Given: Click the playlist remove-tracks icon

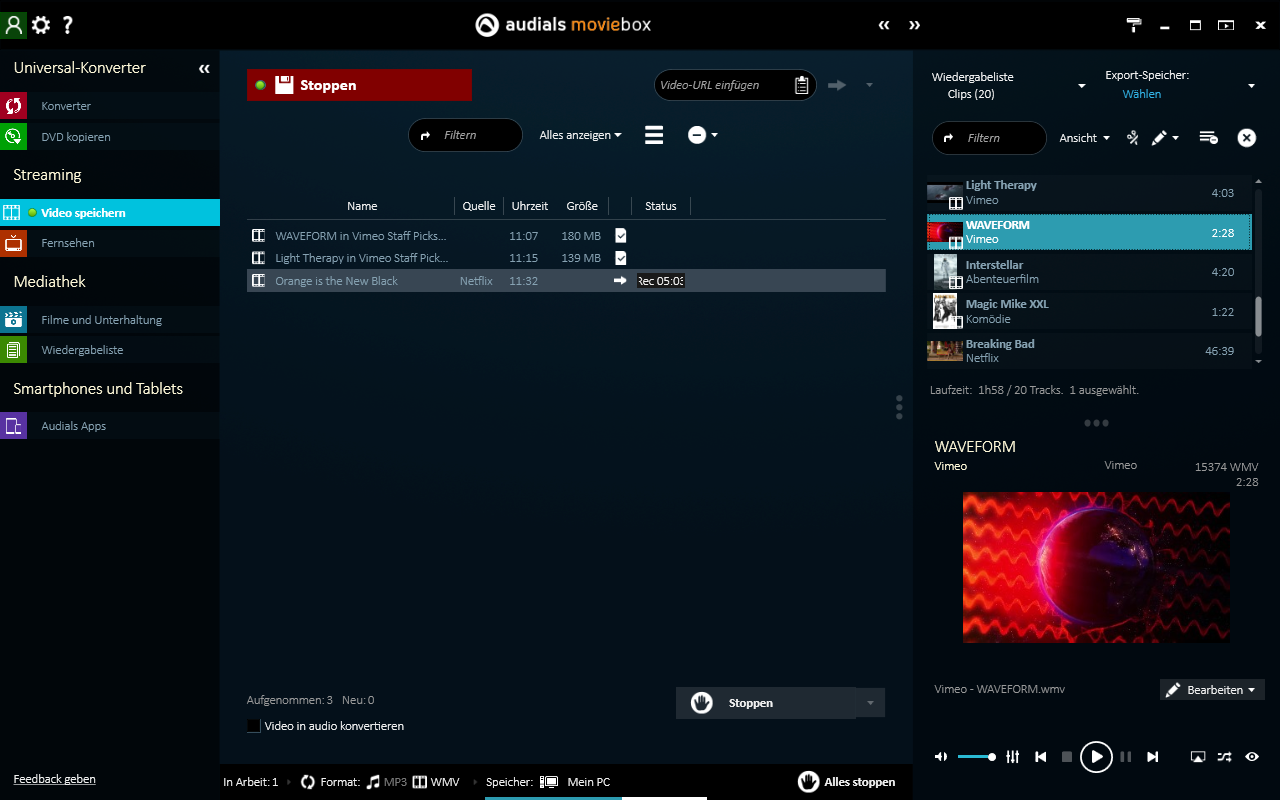Looking at the screenshot, I should 1208,138.
